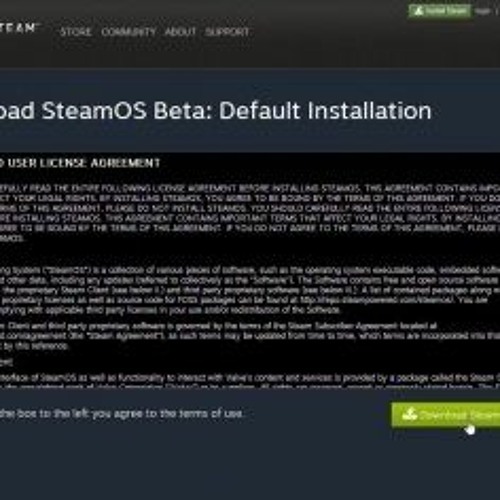This screenshot has width=500, height=500.
Task: Click the login link in the header
Action: (x=482, y=11)
